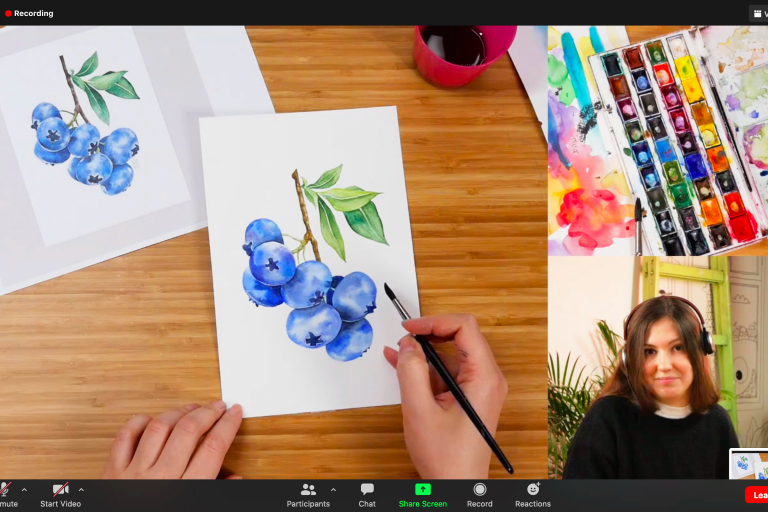The width and height of the screenshot is (768, 512).
Task: Expand the caret beside Participants
Action: click(333, 490)
